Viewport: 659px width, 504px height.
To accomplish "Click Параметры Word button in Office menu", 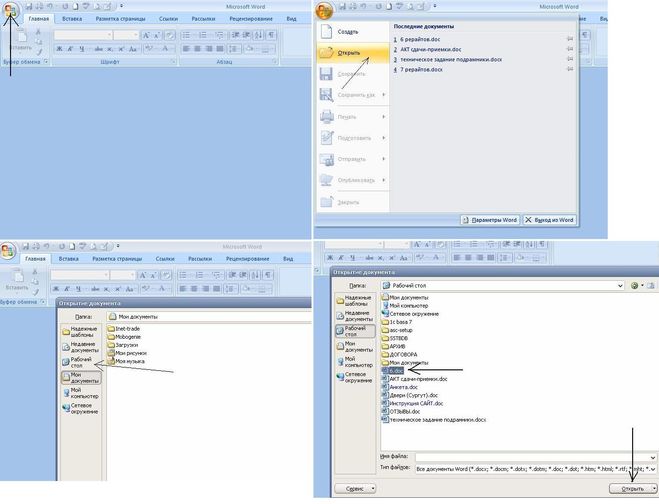I will pyautogui.click(x=490, y=220).
